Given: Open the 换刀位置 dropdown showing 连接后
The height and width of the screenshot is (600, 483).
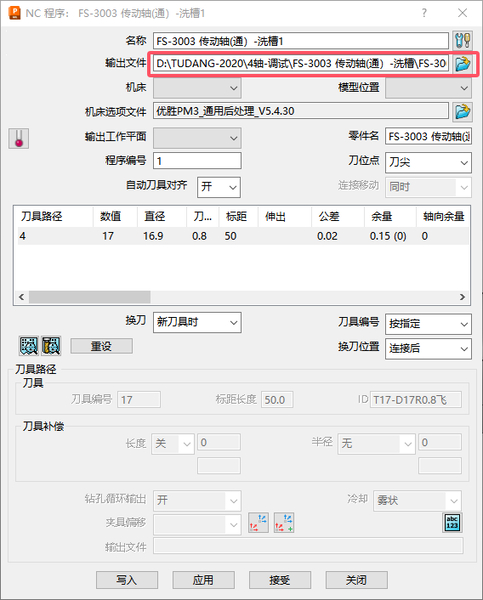Looking at the screenshot, I should coord(428,349).
